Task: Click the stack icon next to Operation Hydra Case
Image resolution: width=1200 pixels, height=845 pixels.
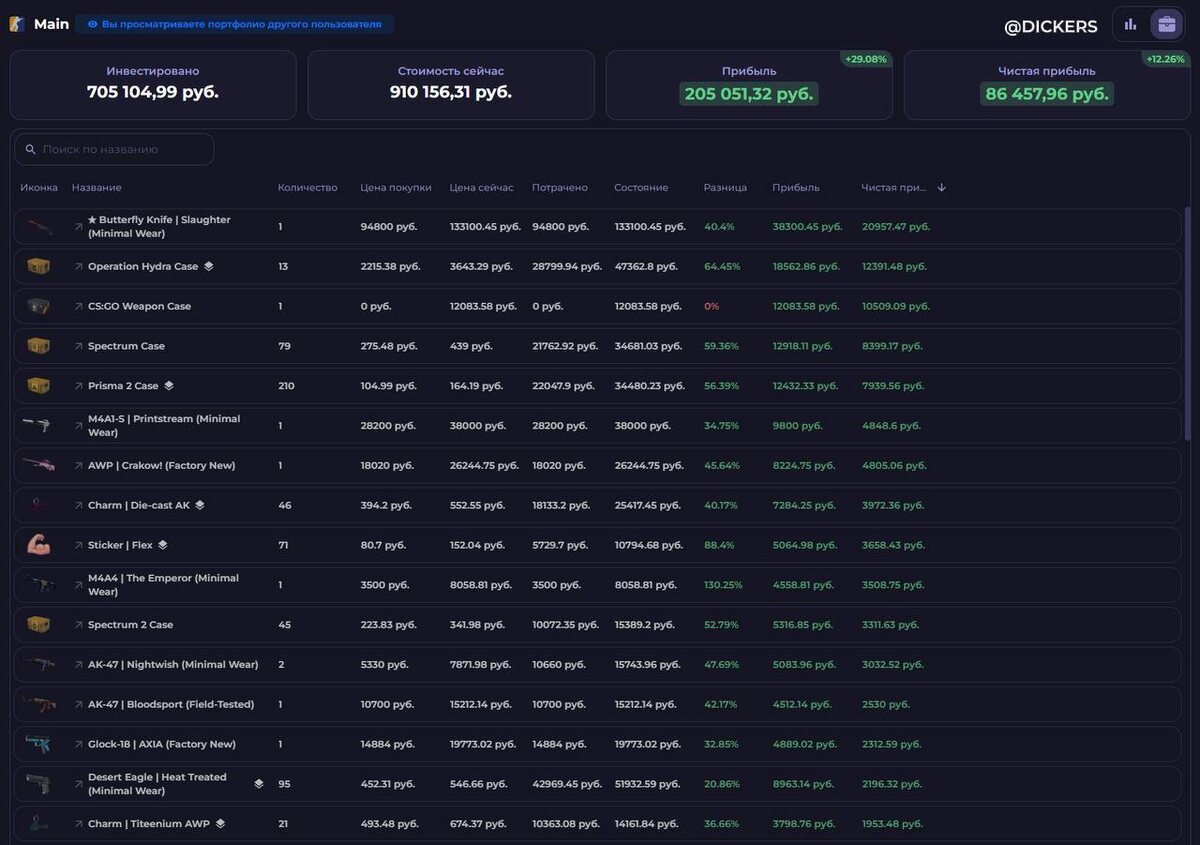Action: (209, 266)
